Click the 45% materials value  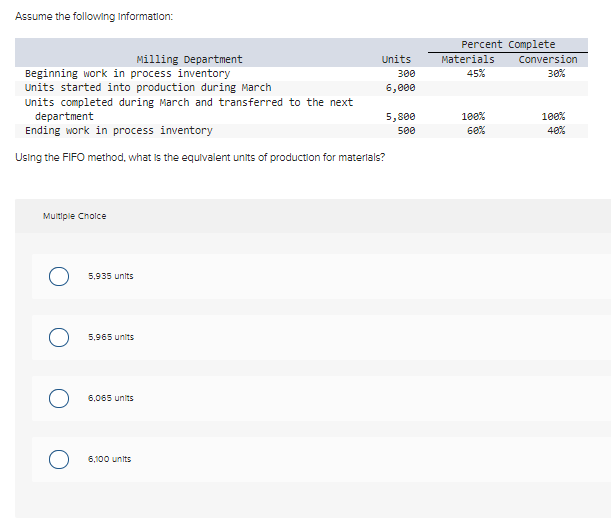476,73
